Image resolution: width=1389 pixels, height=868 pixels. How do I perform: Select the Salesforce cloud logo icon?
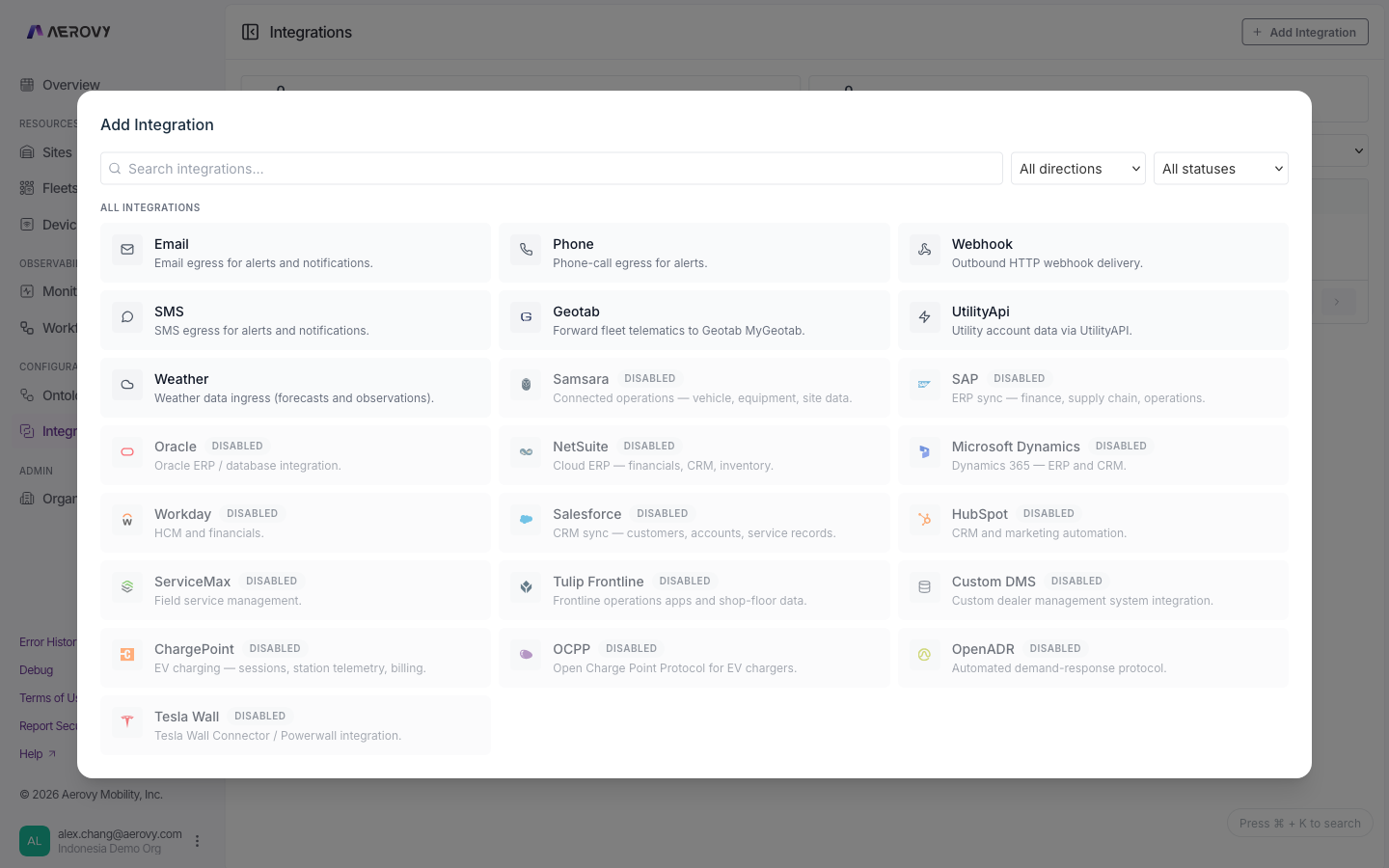[x=526, y=520]
